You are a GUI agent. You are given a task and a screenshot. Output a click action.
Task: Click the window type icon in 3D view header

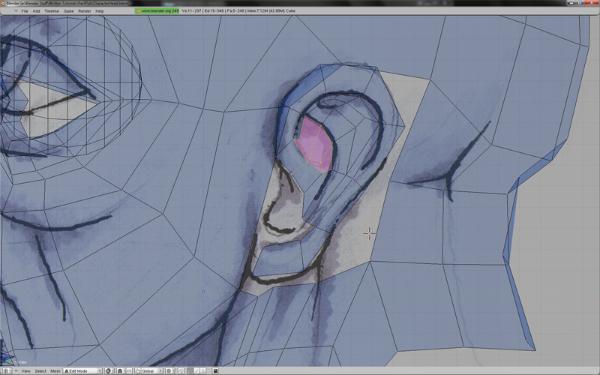click(x=7, y=371)
